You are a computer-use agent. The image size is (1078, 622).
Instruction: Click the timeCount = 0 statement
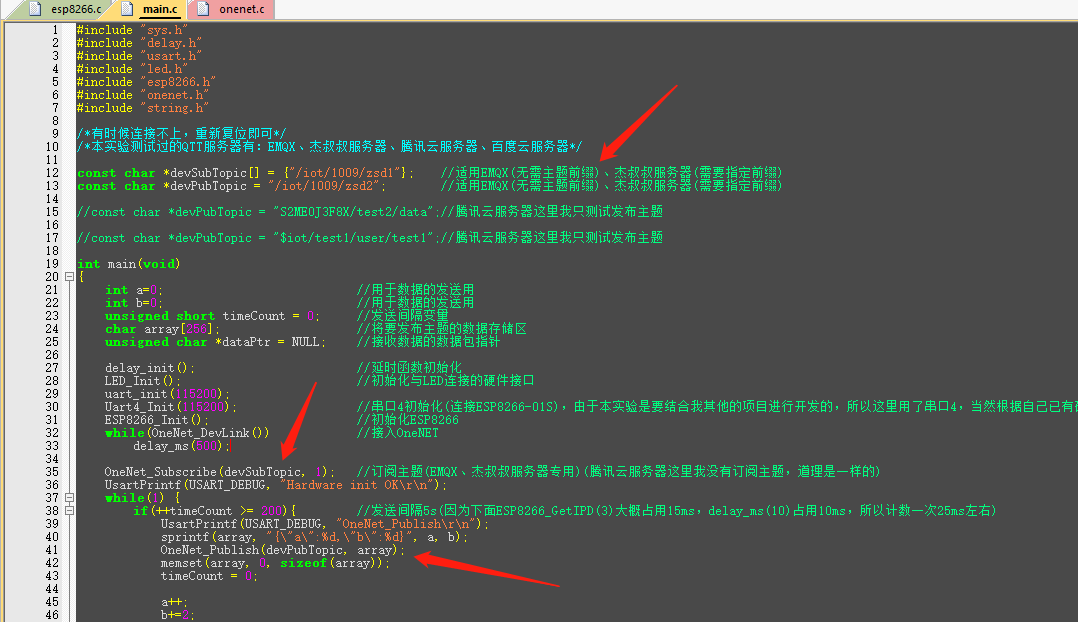[x=209, y=576]
